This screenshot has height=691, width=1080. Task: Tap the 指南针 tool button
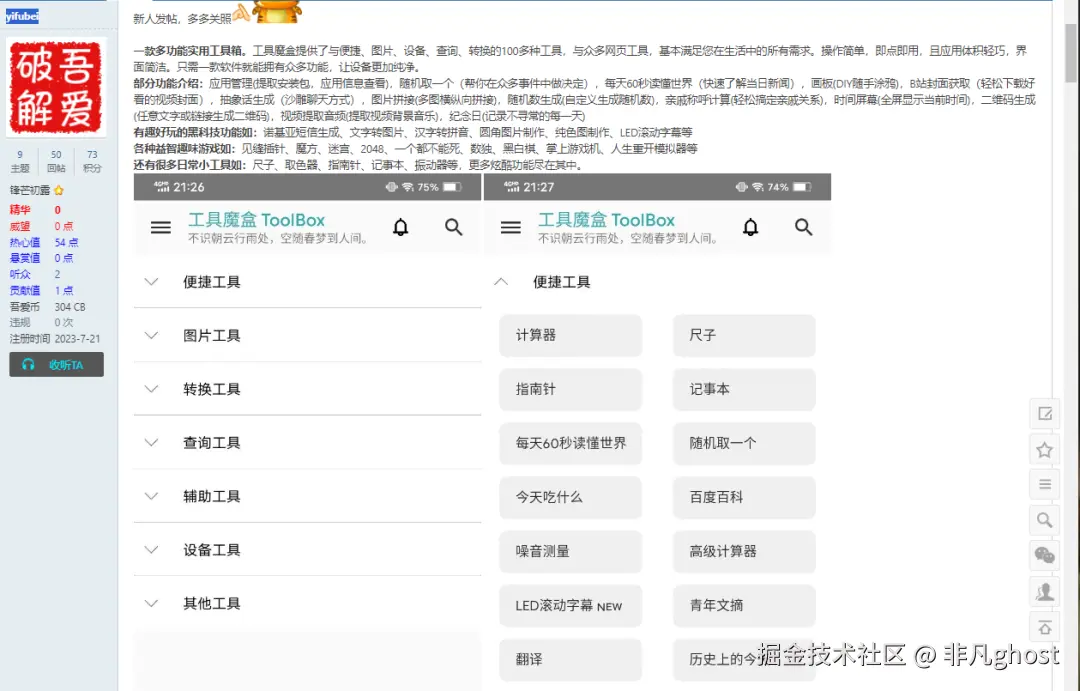(570, 389)
